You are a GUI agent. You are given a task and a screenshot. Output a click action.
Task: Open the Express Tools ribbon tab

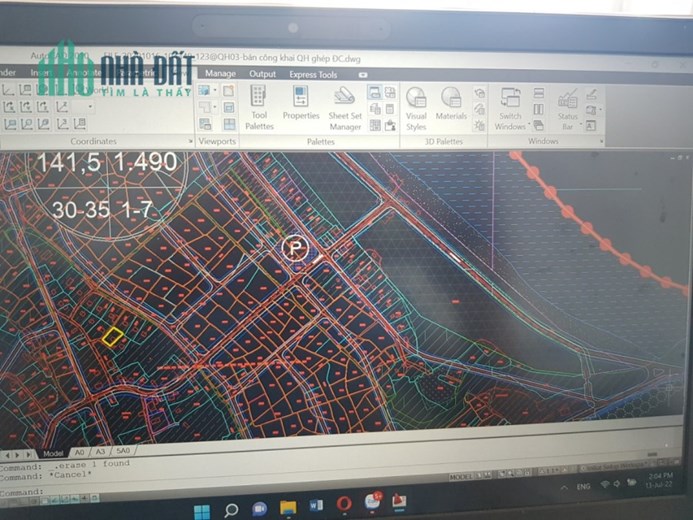click(313, 75)
